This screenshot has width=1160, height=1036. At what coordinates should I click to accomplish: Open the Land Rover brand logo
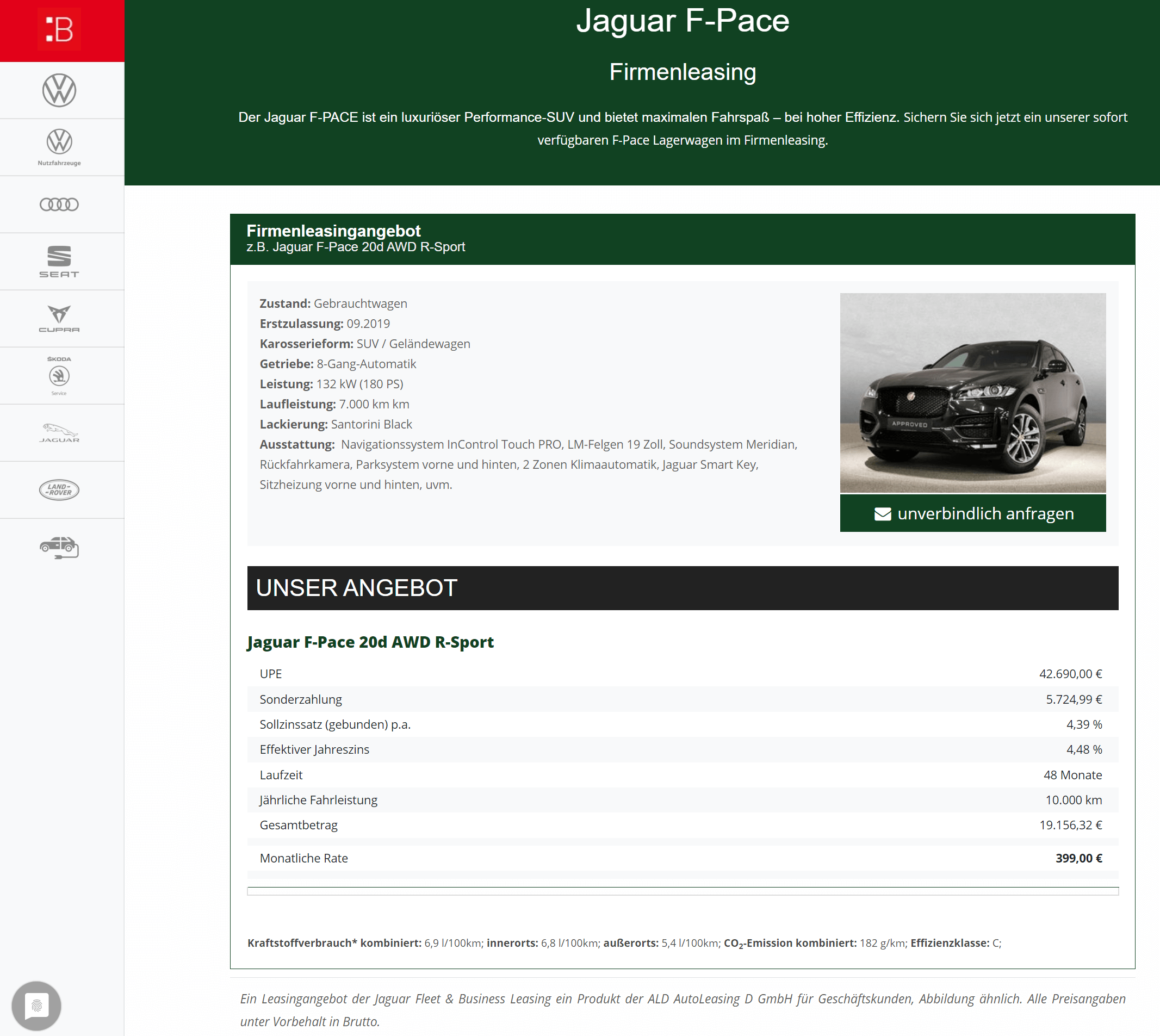(x=59, y=489)
